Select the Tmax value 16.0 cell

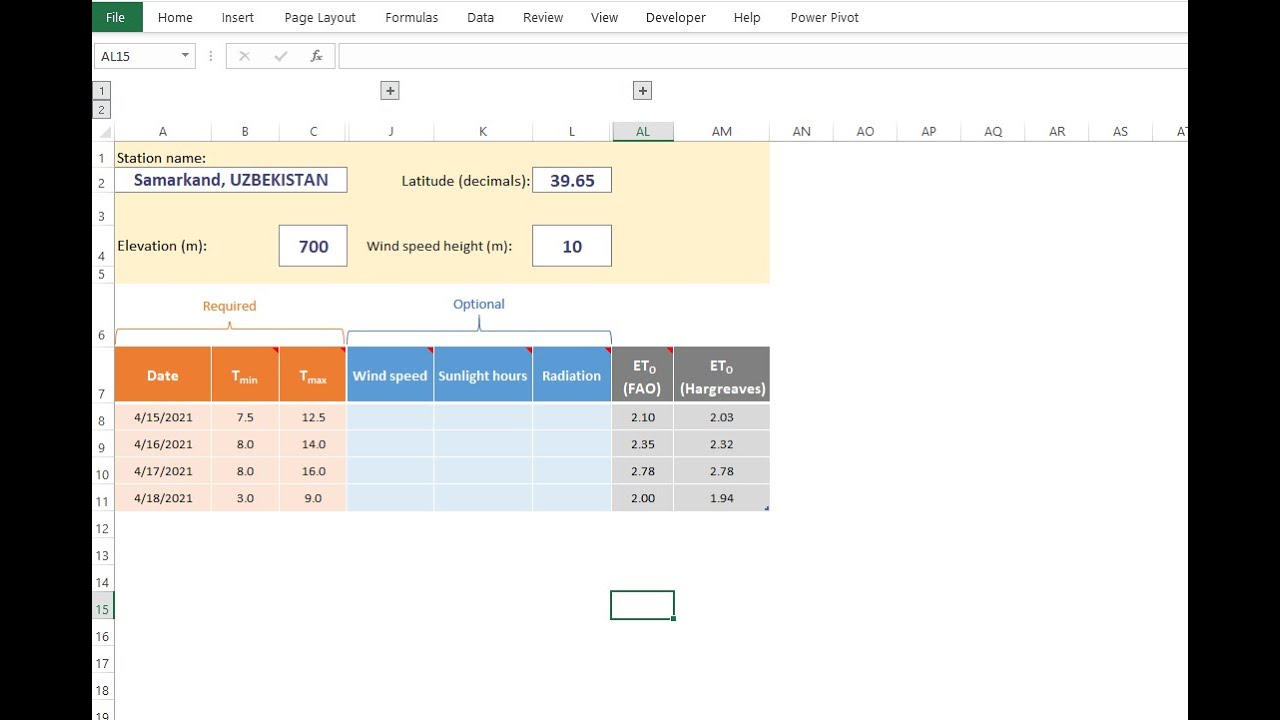pos(313,471)
